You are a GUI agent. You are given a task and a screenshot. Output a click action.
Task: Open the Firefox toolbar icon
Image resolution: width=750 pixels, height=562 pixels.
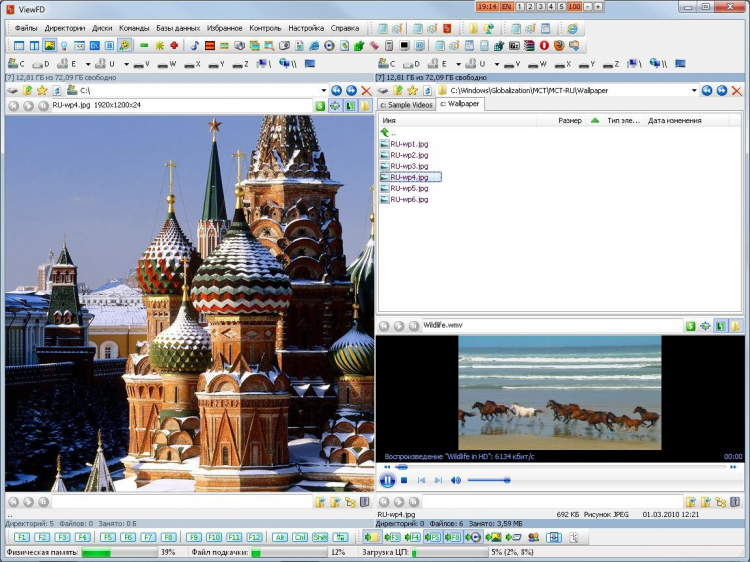tap(559, 45)
